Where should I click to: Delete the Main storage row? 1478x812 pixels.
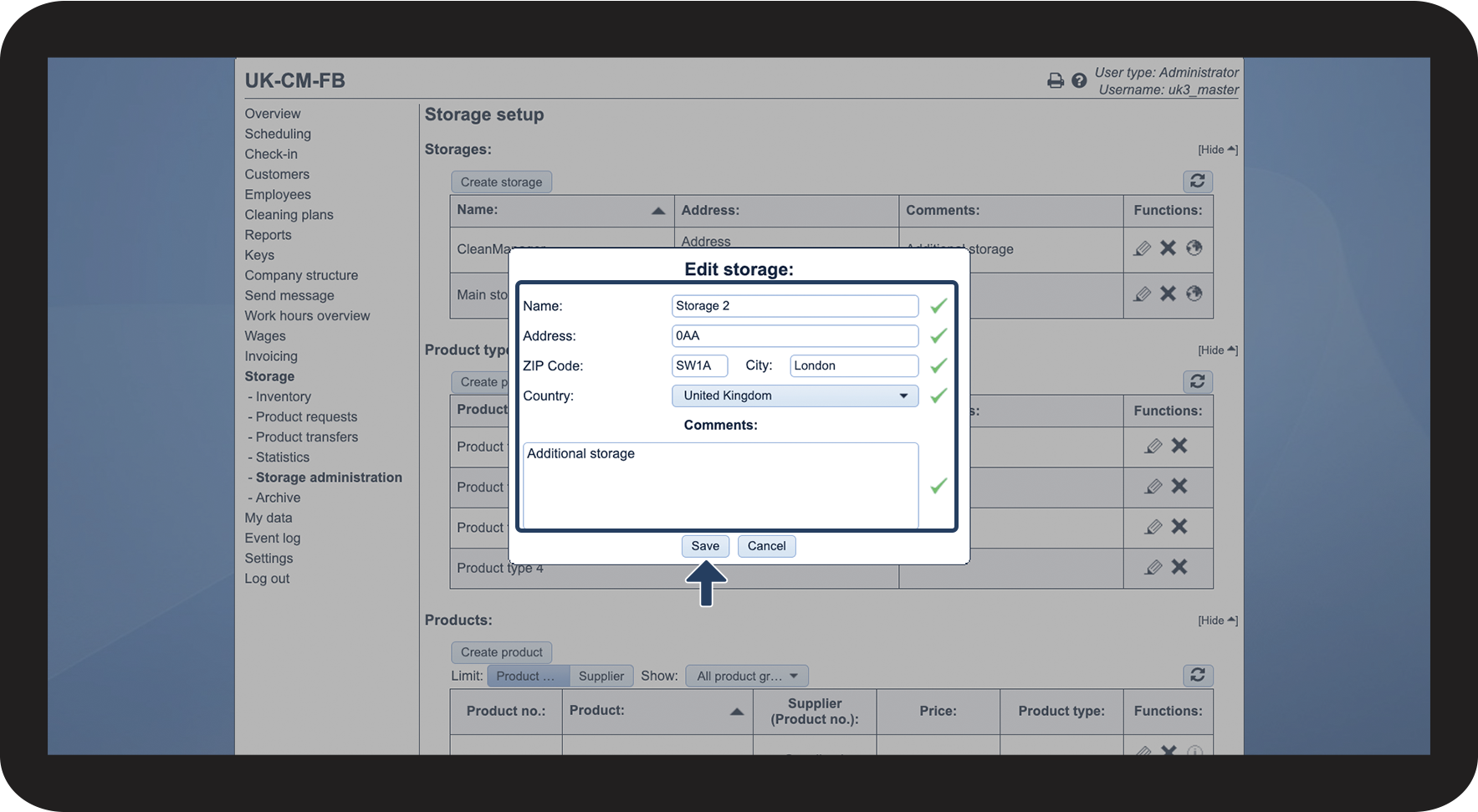[x=1168, y=294]
